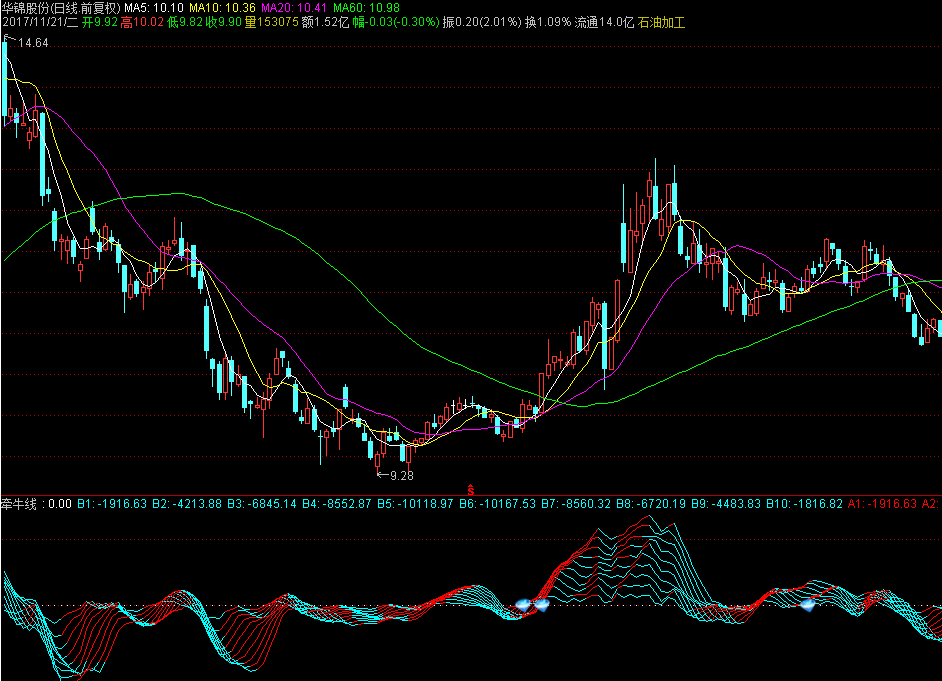Click the change value 幅-0.03(-0.30%)
Screen dimensions: 942x681
coord(396,23)
